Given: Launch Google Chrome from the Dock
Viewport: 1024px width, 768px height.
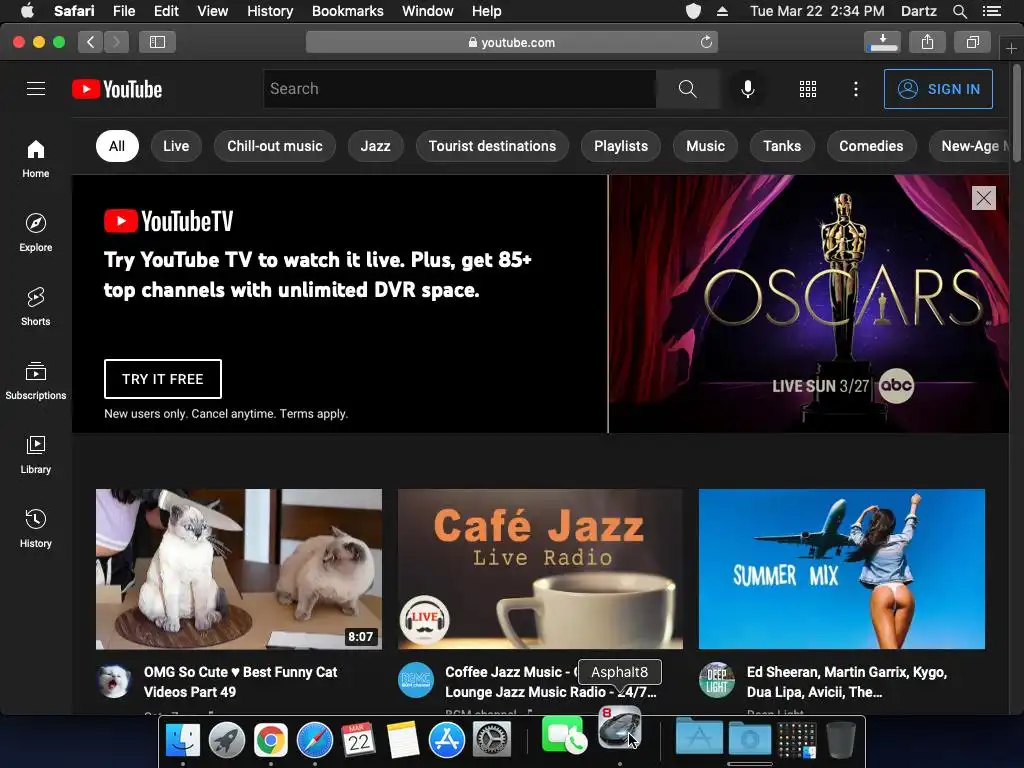Looking at the screenshot, I should click(271, 740).
